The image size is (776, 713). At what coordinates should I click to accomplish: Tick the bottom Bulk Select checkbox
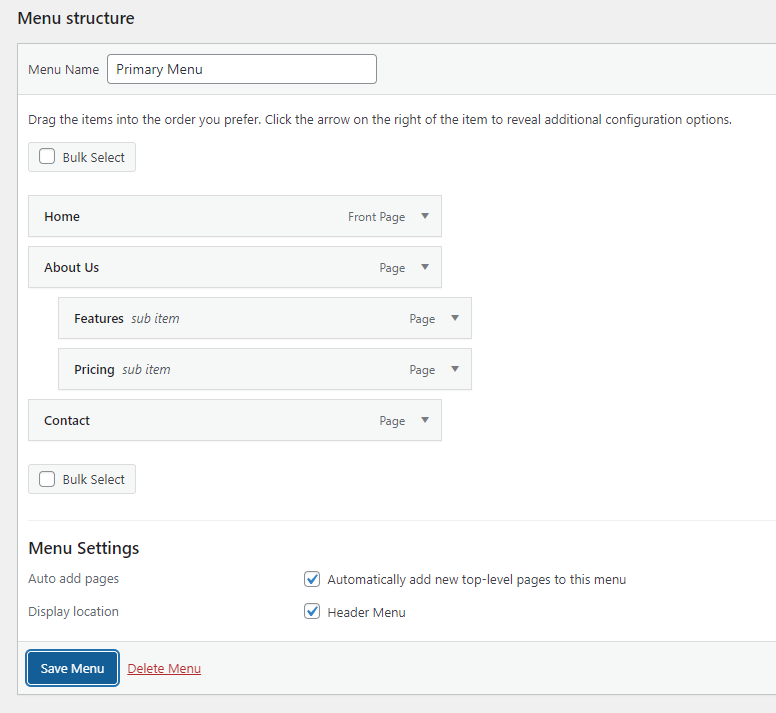click(x=47, y=479)
